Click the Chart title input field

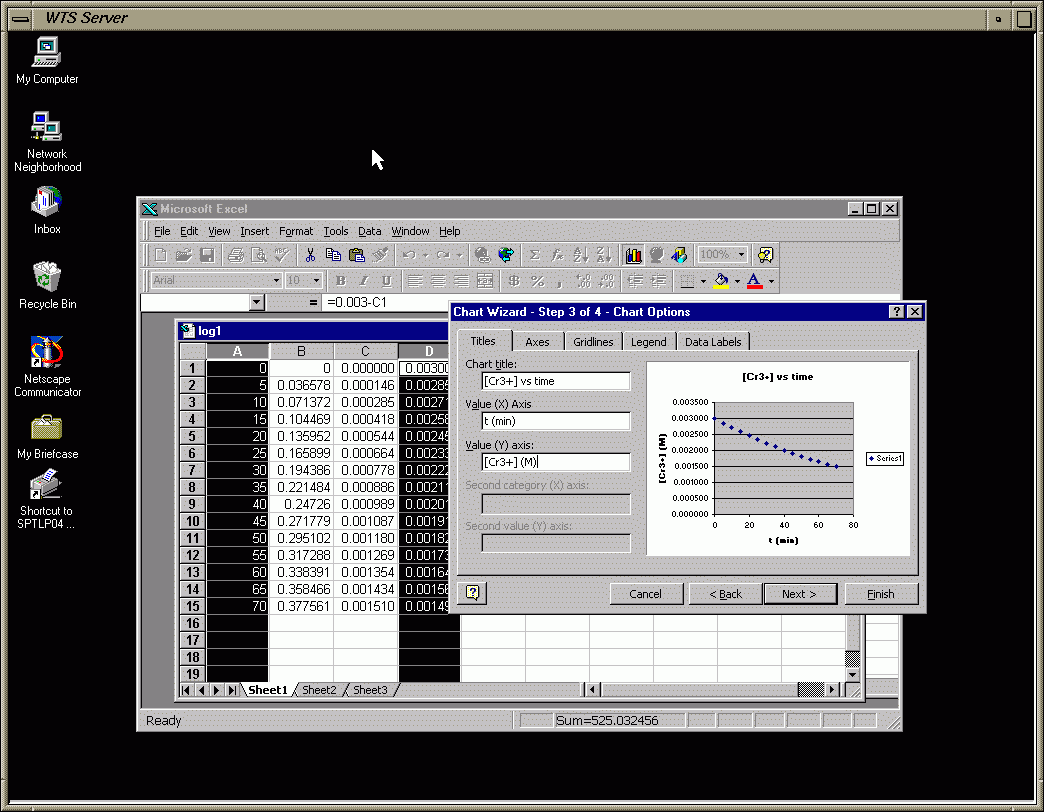tap(556, 381)
